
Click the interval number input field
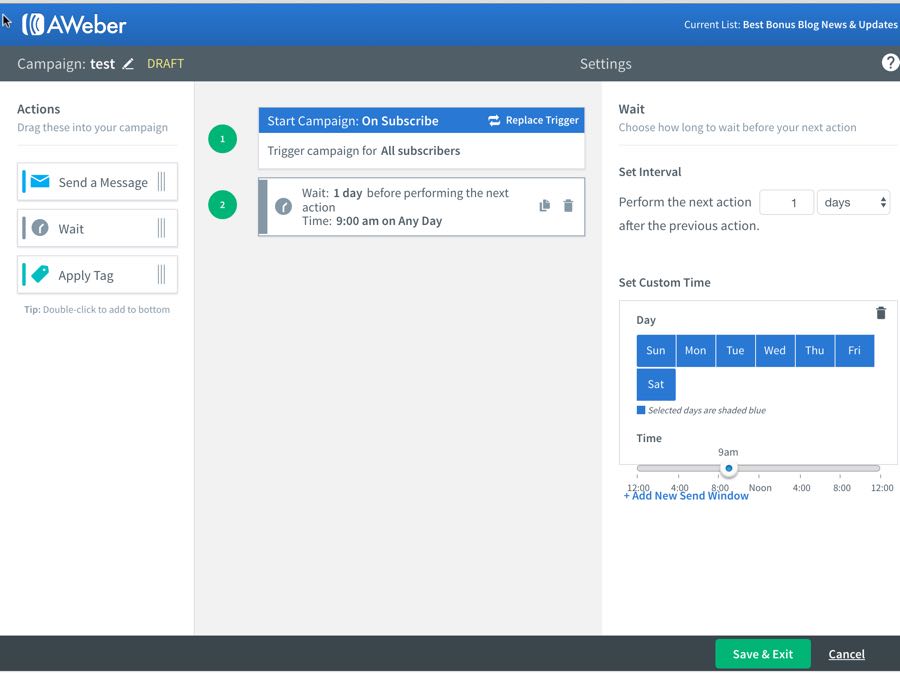(786, 203)
